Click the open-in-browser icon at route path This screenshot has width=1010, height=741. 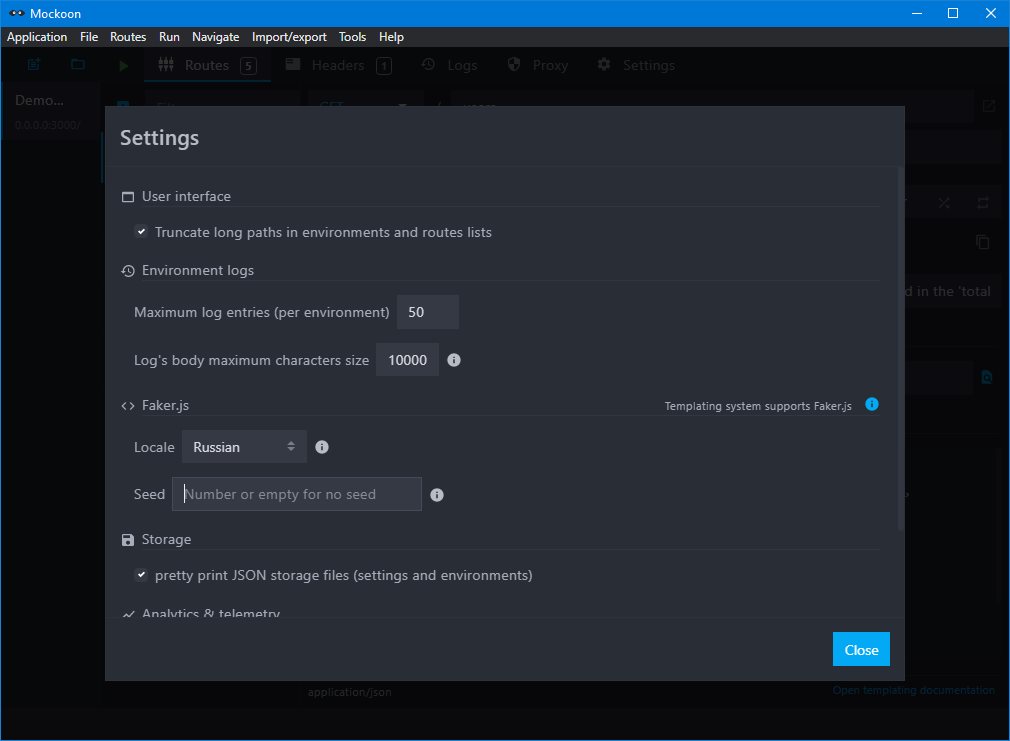[989, 106]
